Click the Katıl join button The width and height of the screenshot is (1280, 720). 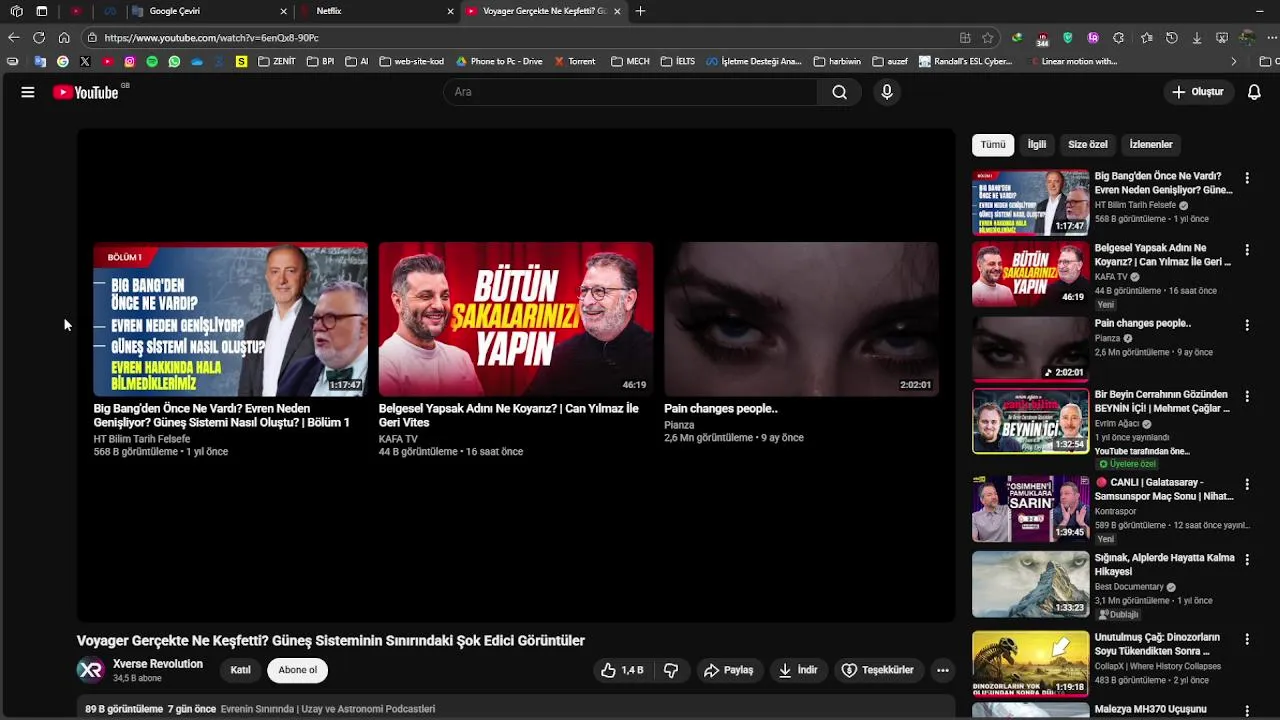(x=241, y=670)
